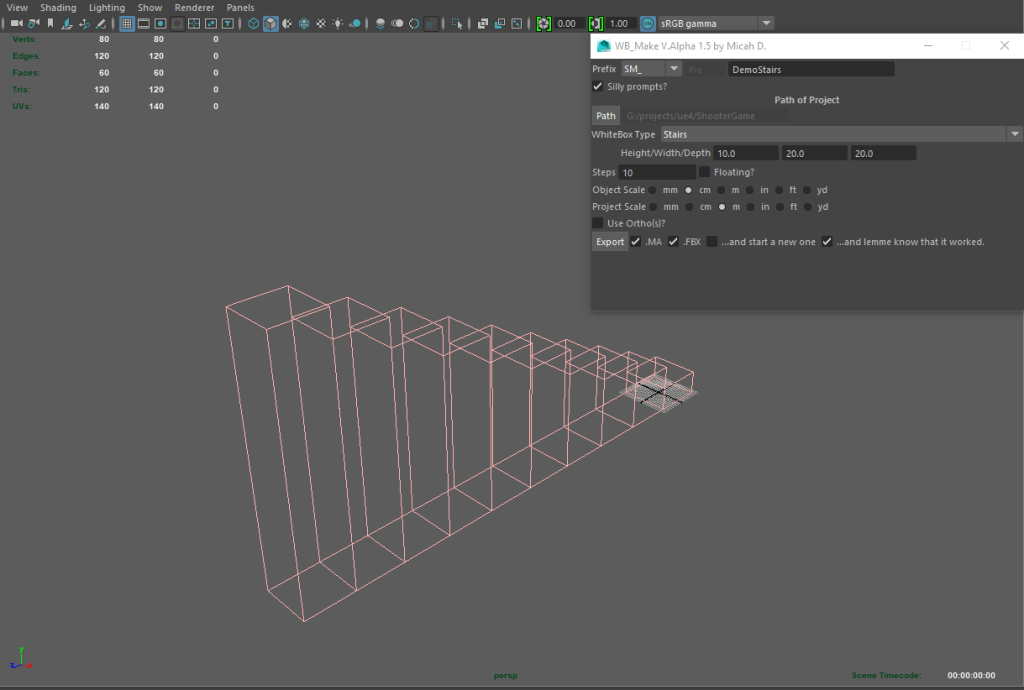Open the Prefix SM_ dropdown
Screen dimensions: 1024x690
tap(674, 69)
